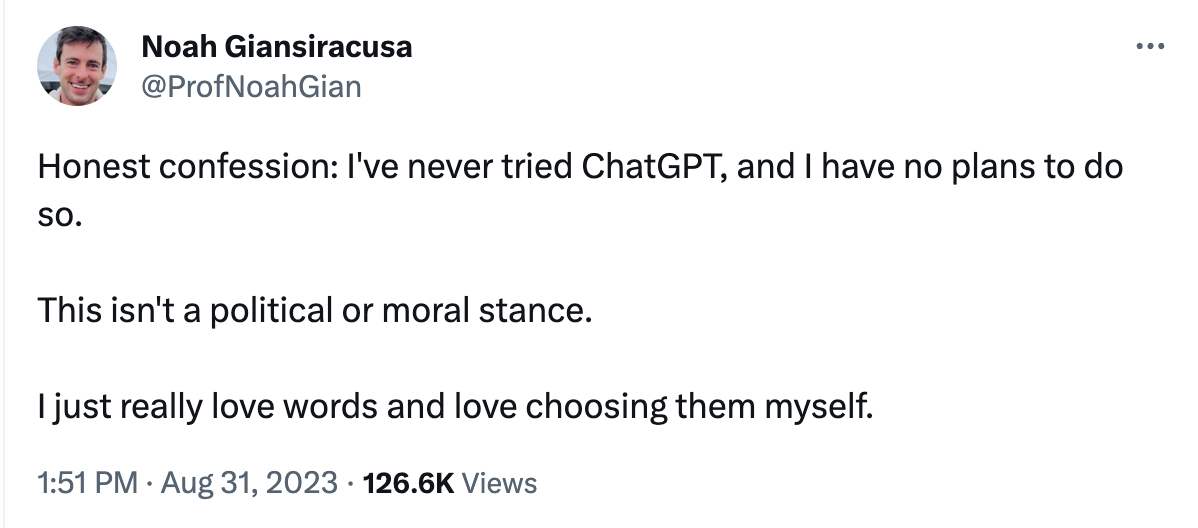Click the phrase "no plans to do"
This screenshot has width=1198, height=528.
1013,167
